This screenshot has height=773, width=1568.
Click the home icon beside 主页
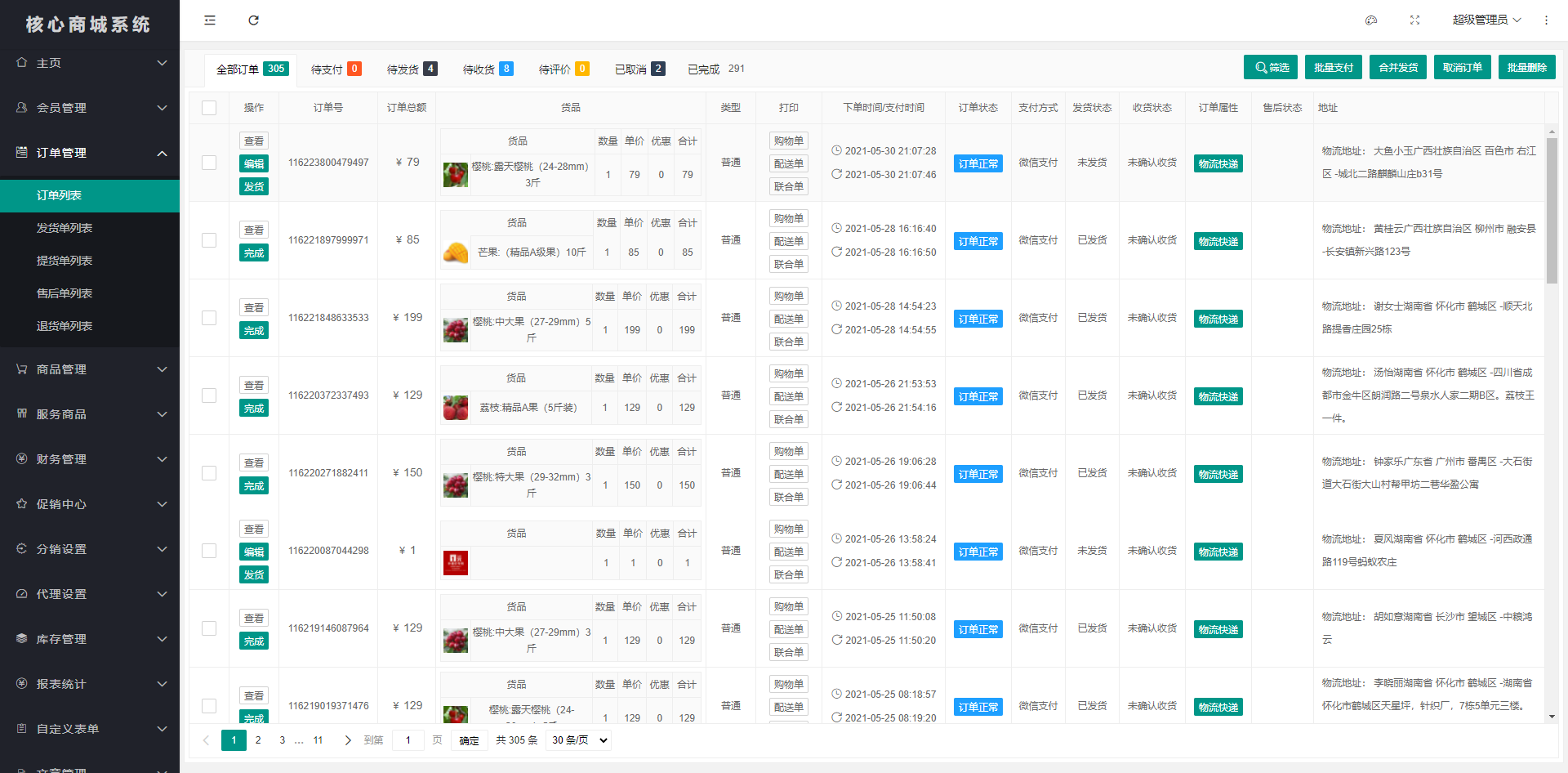(x=22, y=62)
